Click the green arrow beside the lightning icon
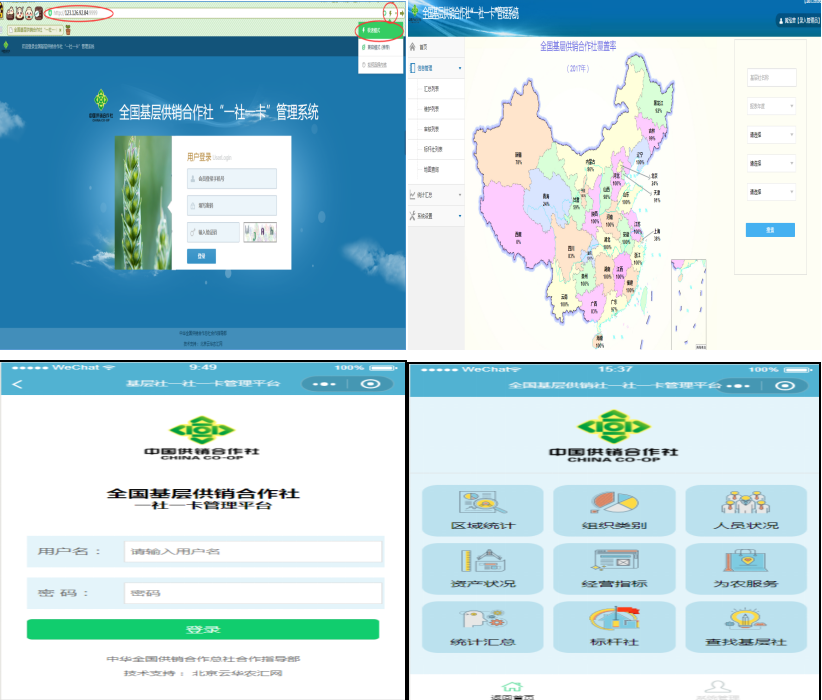The width and height of the screenshot is (822, 700). click(x=402, y=13)
